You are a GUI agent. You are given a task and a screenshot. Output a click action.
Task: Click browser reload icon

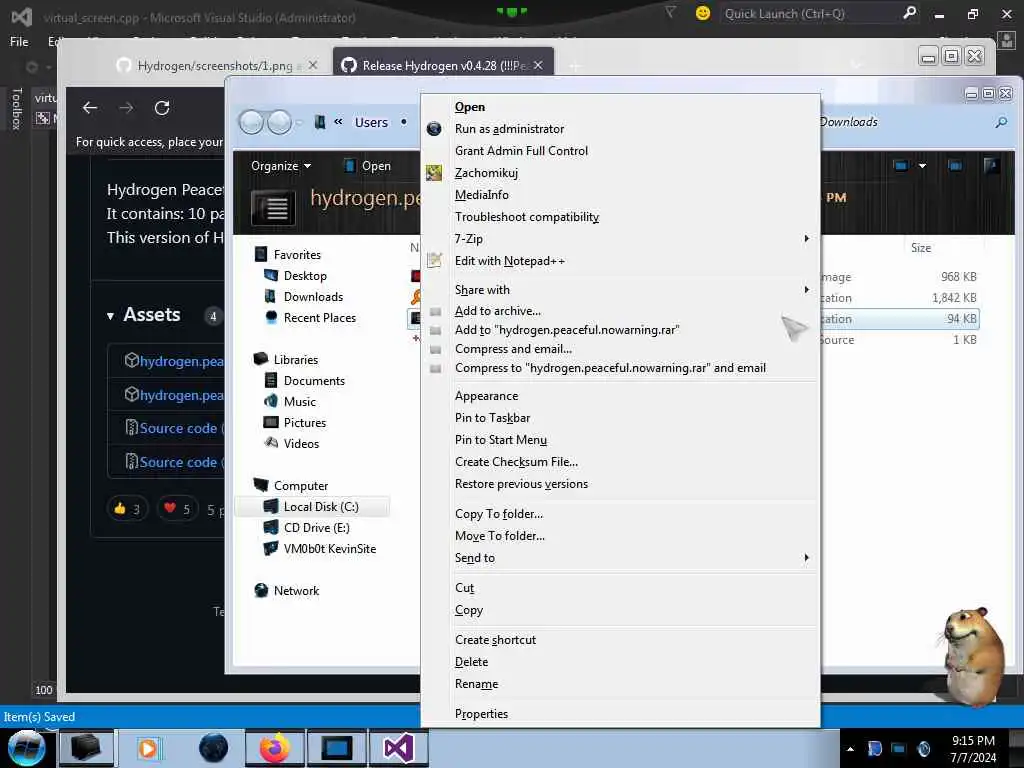[162, 108]
